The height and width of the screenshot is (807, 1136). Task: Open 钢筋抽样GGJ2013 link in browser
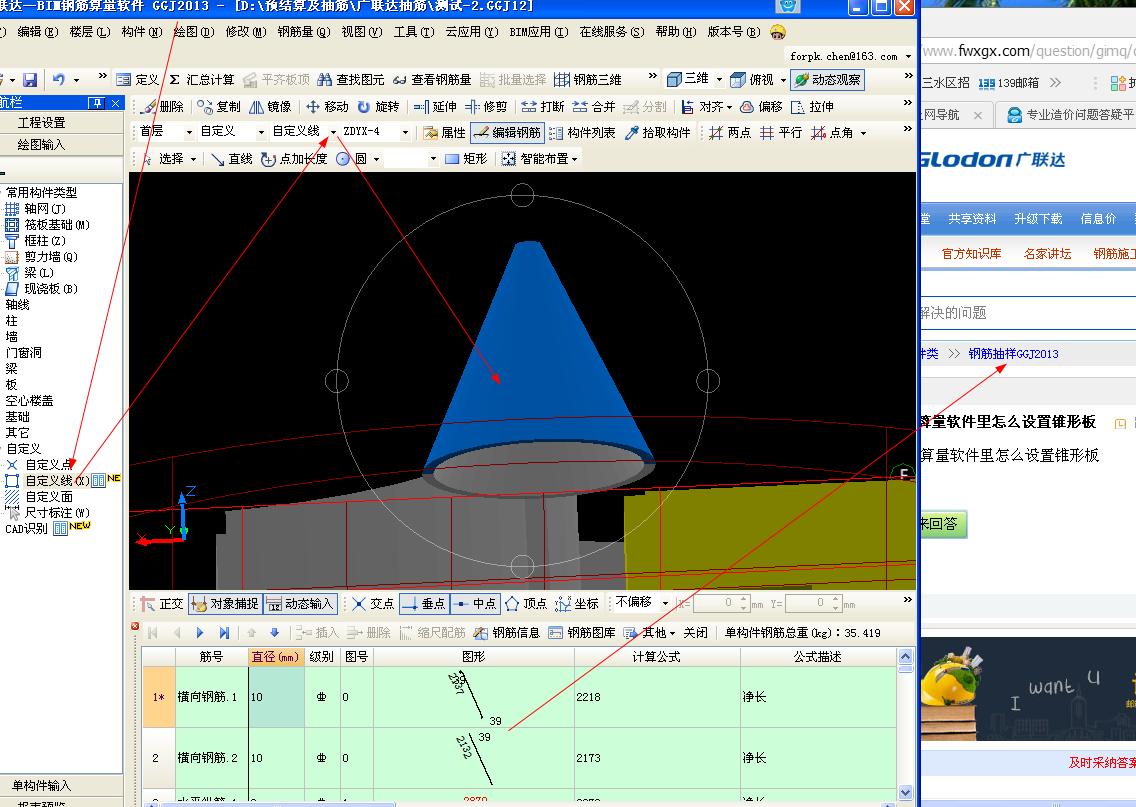[1013, 354]
